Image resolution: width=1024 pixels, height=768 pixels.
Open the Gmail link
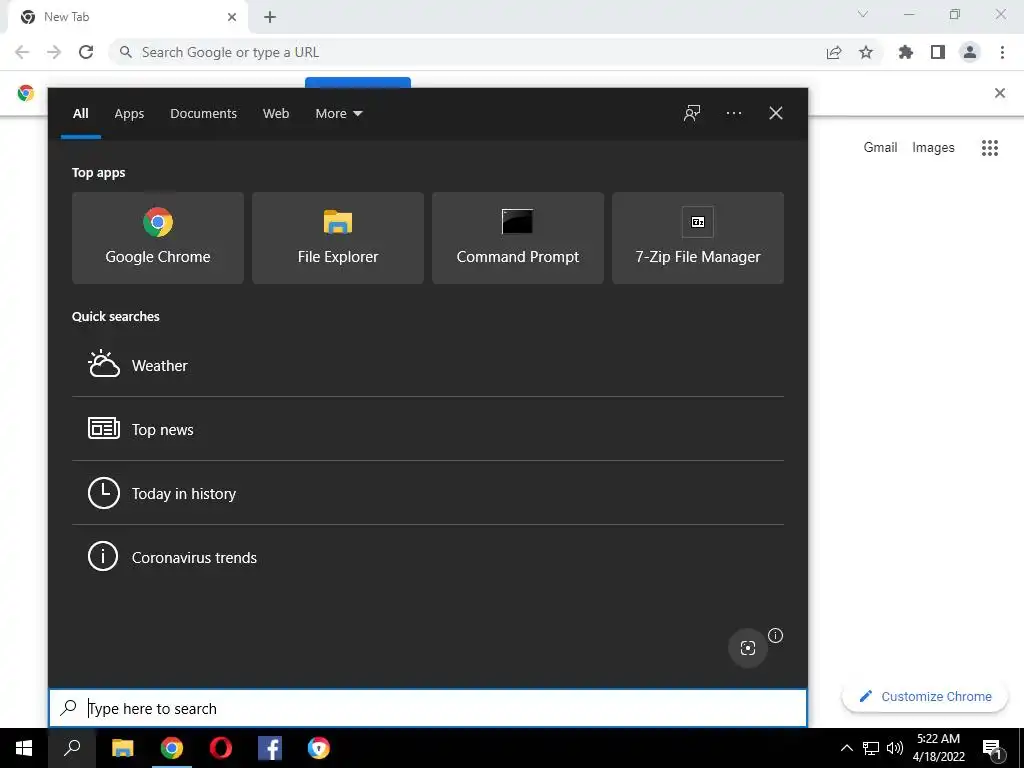[880, 148]
